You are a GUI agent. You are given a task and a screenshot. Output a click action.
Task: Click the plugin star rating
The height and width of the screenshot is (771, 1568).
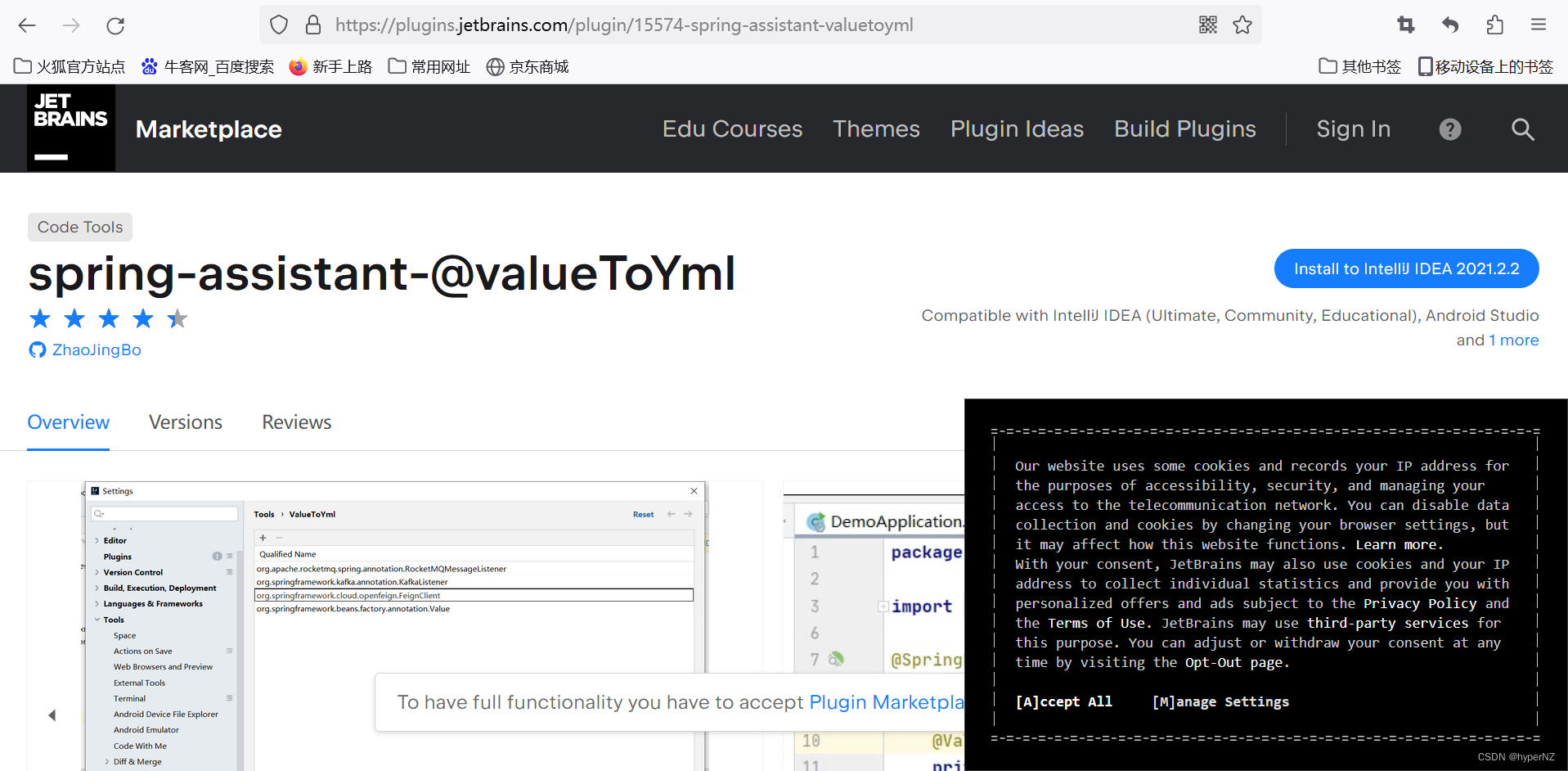click(109, 318)
